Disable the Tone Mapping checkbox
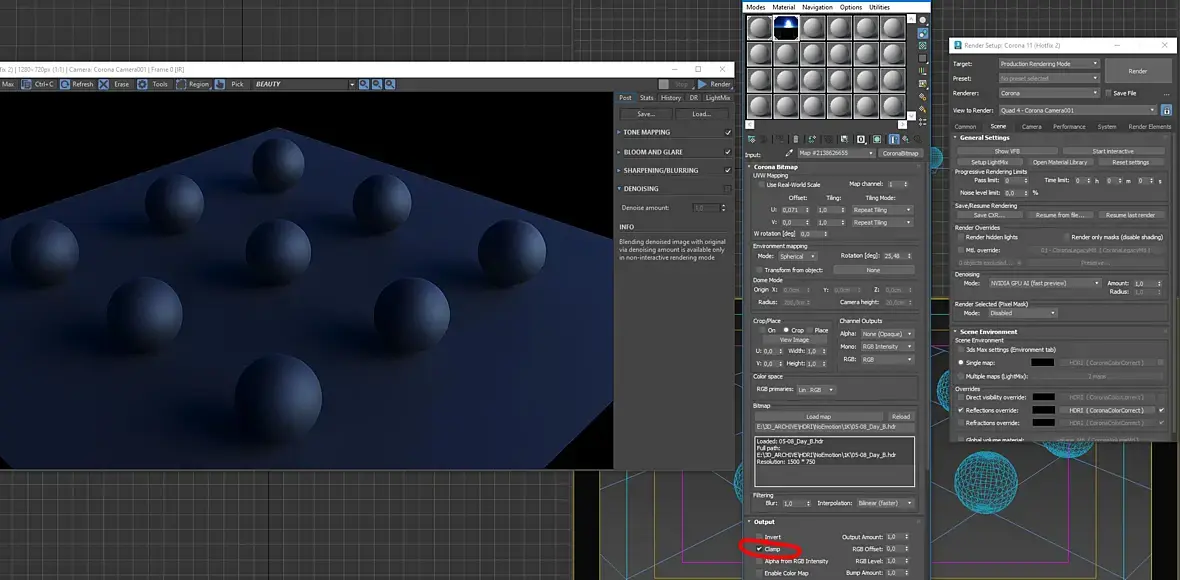This screenshot has width=1180, height=580. pyautogui.click(x=728, y=132)
